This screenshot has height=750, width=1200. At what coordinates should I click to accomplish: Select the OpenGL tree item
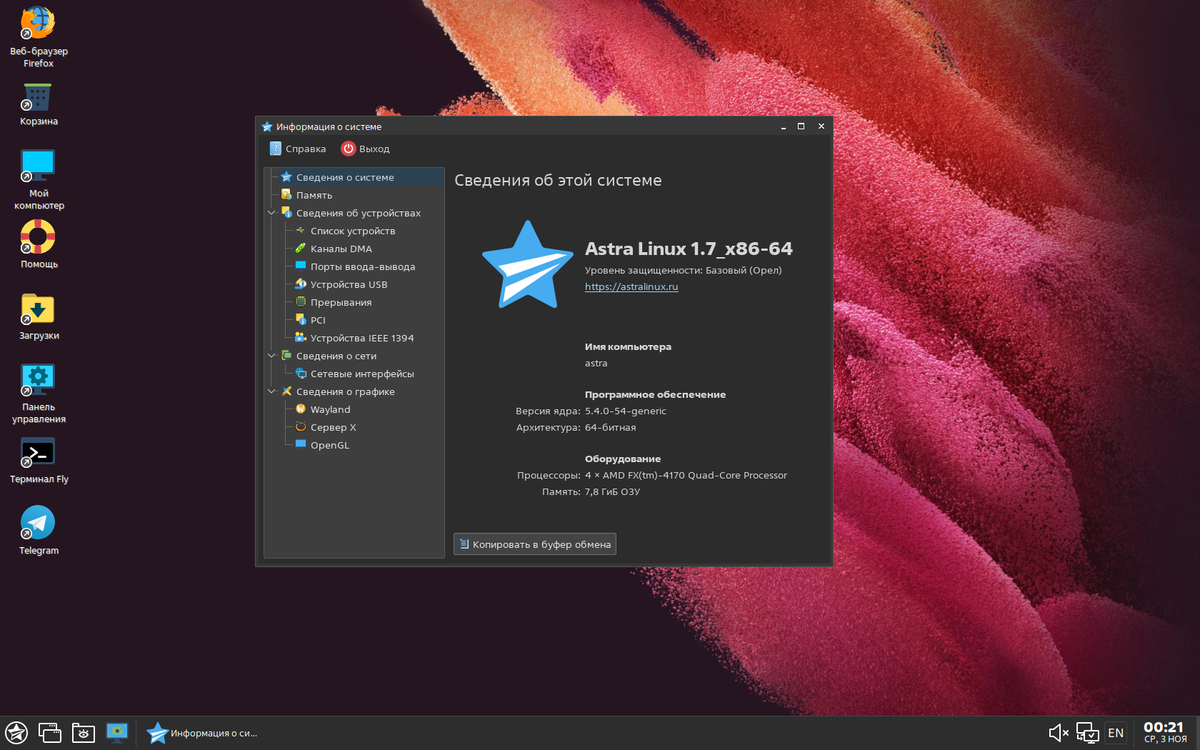[330, 446]
